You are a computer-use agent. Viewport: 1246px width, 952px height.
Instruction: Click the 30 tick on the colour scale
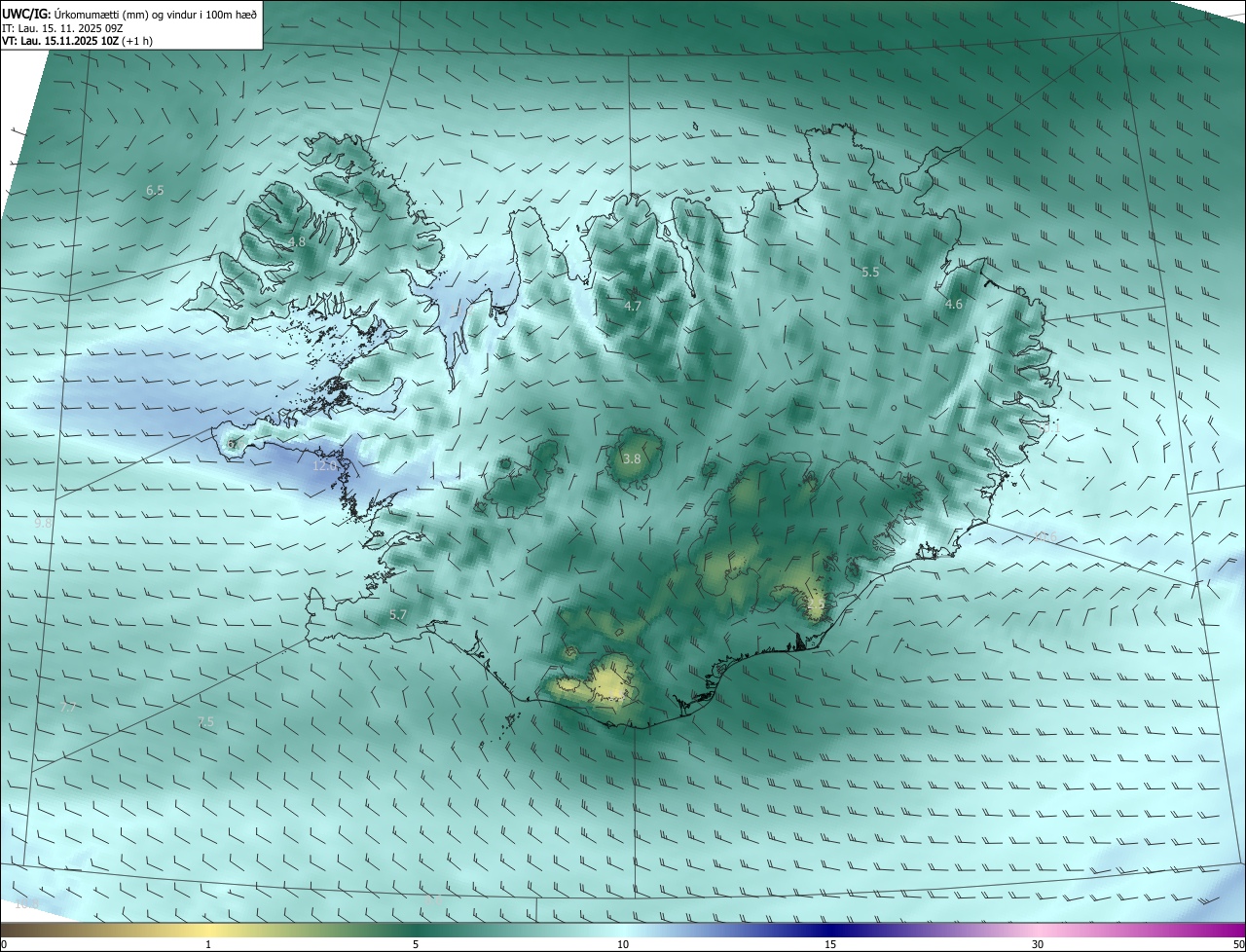[1038, 944]
